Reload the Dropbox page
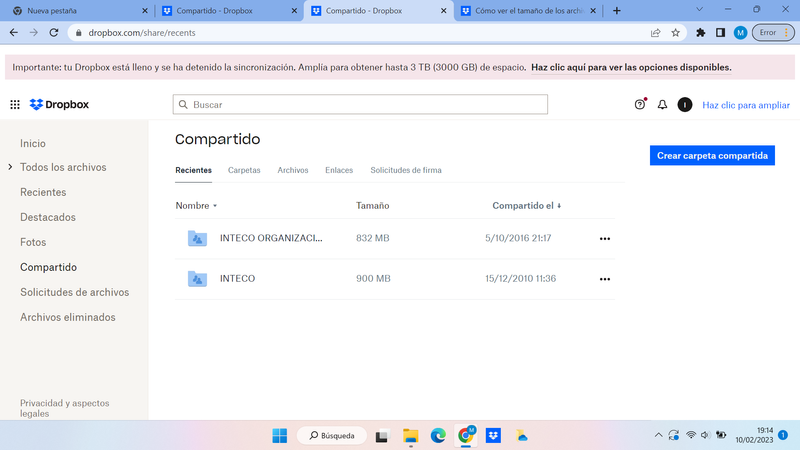 [54, 33]
